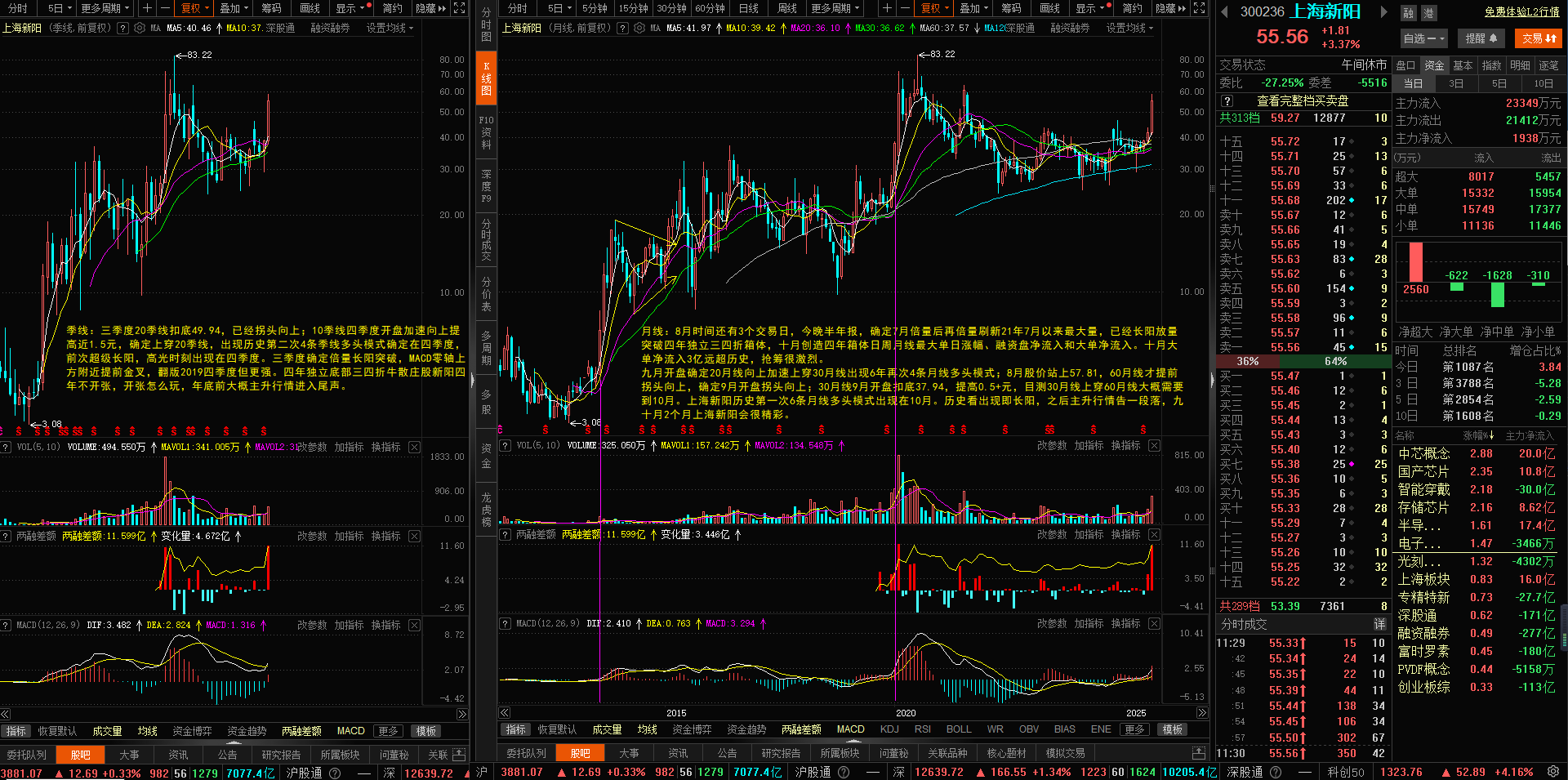Click 提醒 alert button
The width and height of the screenshot is (1568, 780).
[1481, 38]
